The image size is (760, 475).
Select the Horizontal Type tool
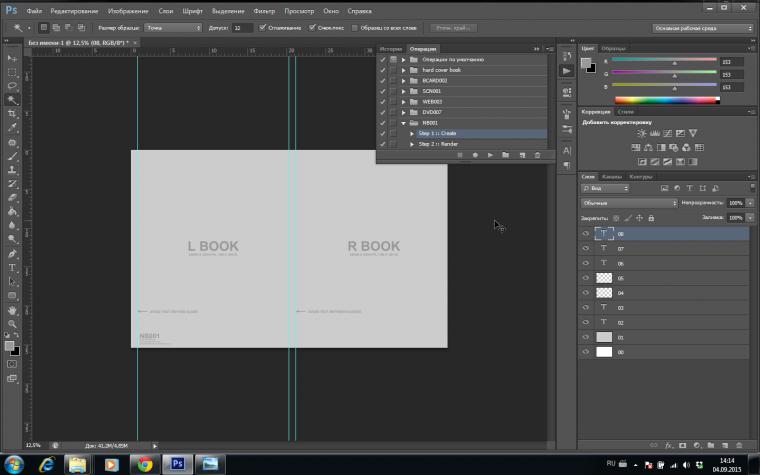pyautogui.click(x=12, y=268)
